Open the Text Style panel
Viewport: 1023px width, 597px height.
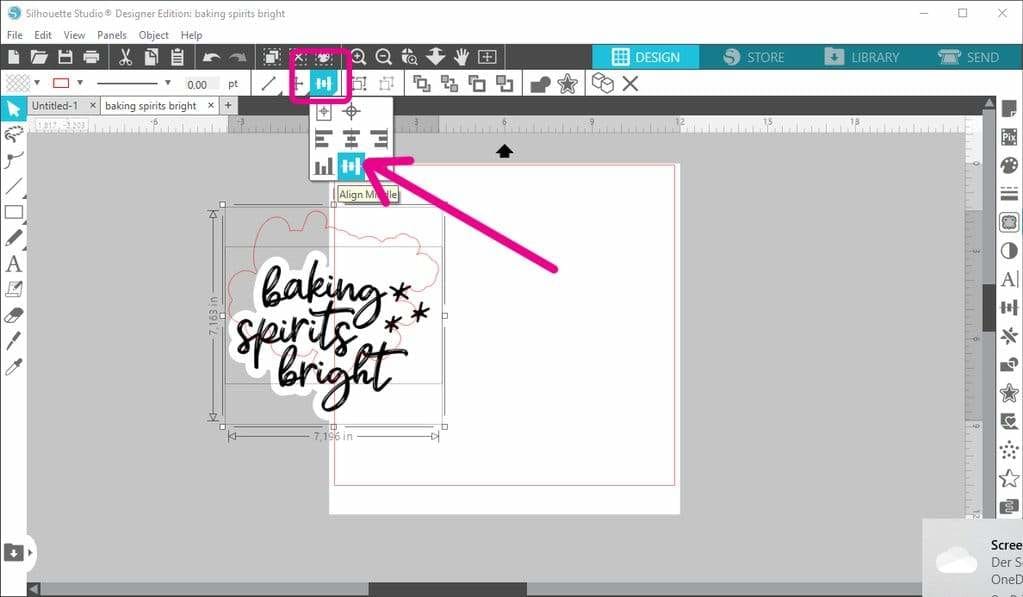click(1009, 279)
